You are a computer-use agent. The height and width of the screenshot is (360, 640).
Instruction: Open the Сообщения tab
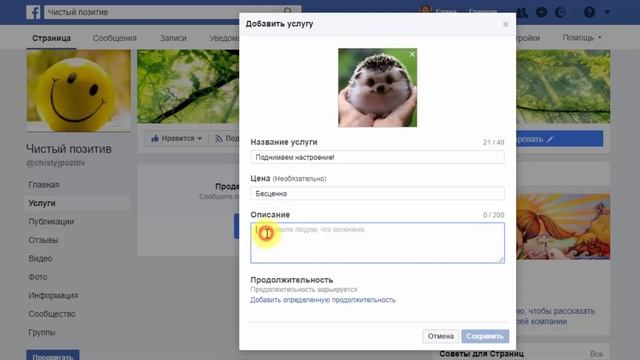tap(115, 38)
